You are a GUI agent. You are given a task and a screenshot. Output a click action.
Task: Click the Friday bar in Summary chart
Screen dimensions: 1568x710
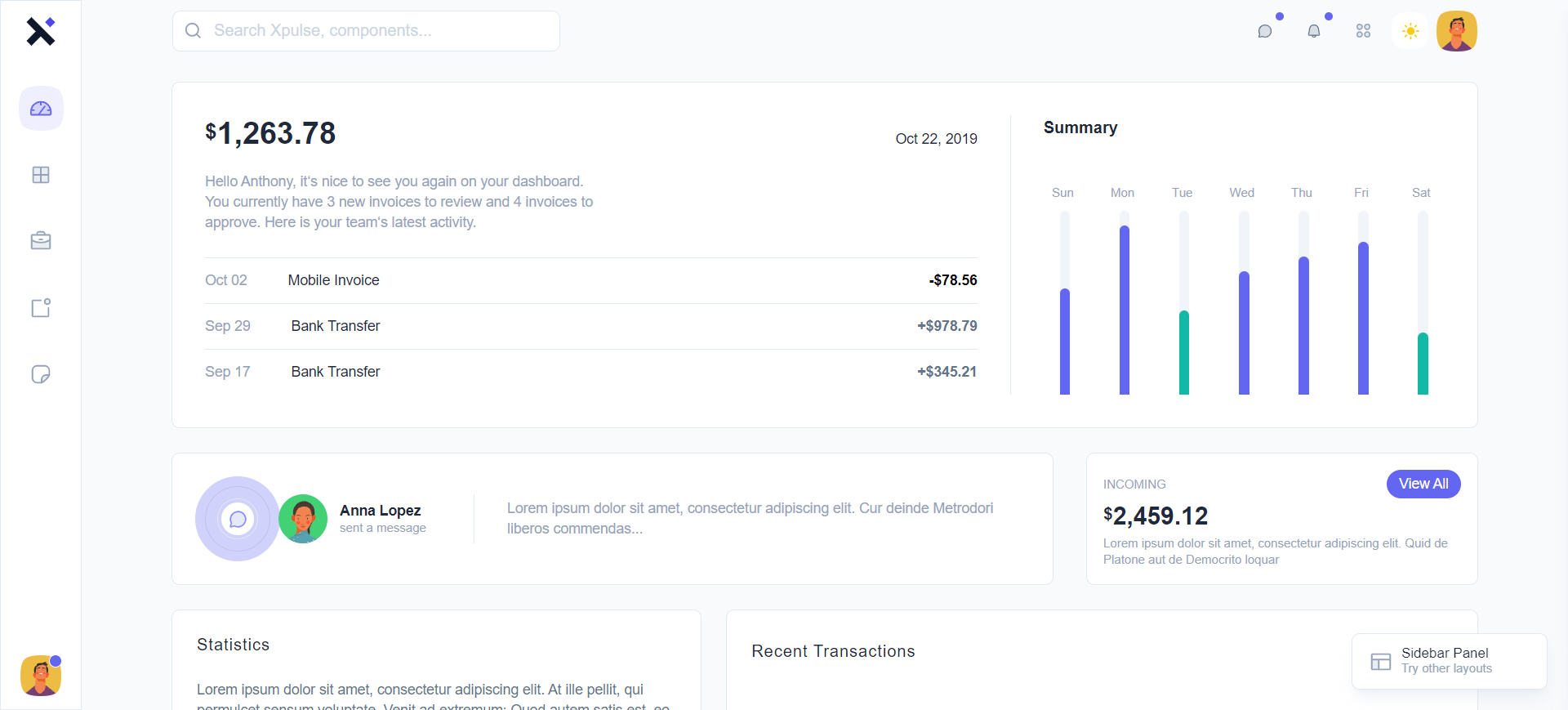click(x=1363, y=318)
